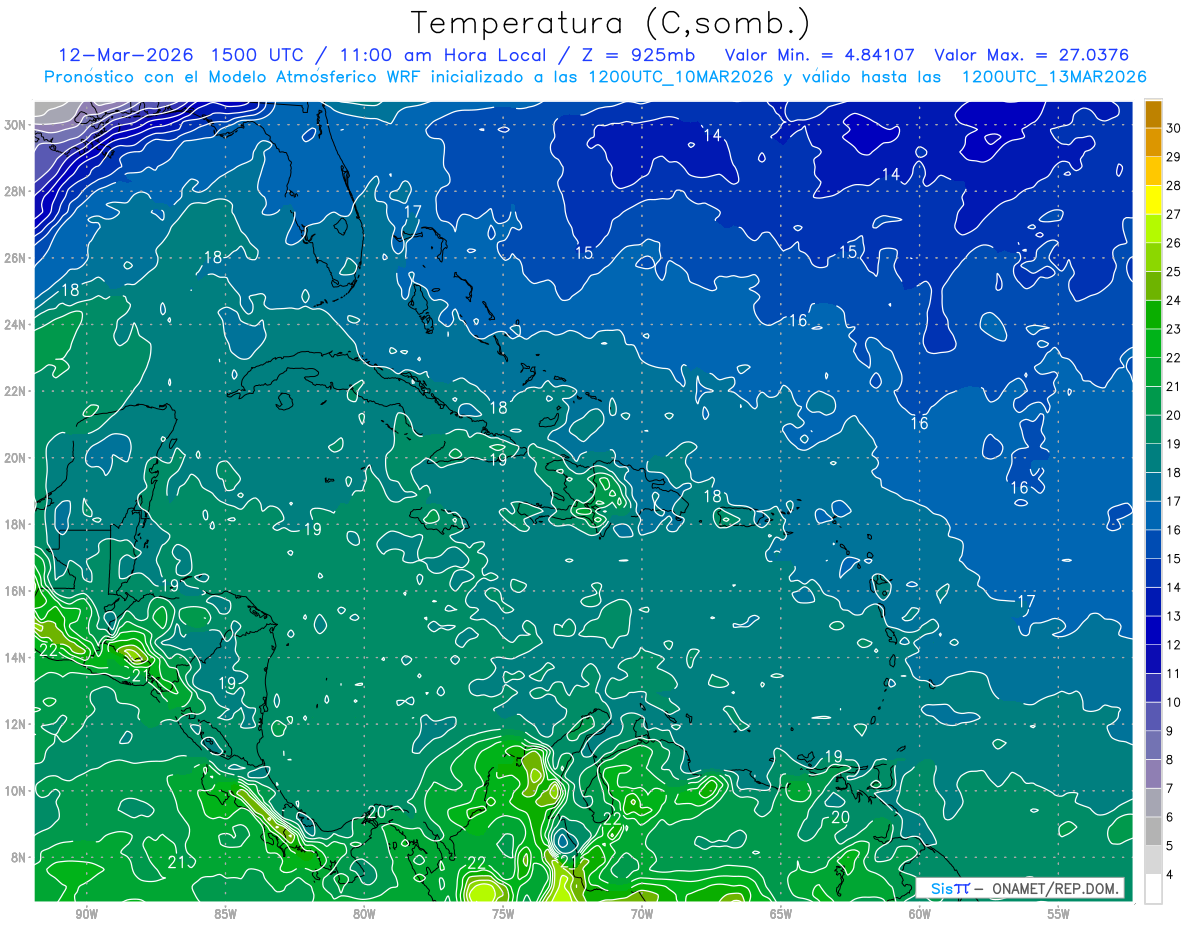Click the '14N' latitude label
Image resolution: width=1200 pixels, height=927 pixels.
click(x=16, y=658)
